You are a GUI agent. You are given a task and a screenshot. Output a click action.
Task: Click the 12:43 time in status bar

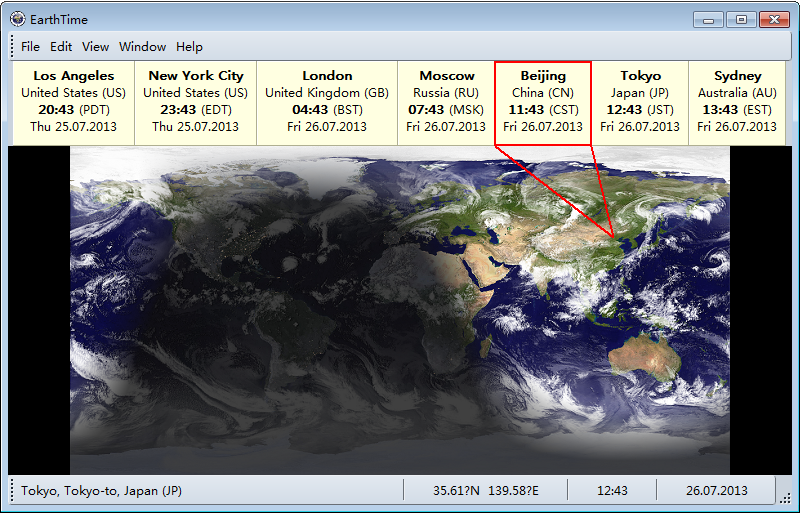(x=612, y=491)
